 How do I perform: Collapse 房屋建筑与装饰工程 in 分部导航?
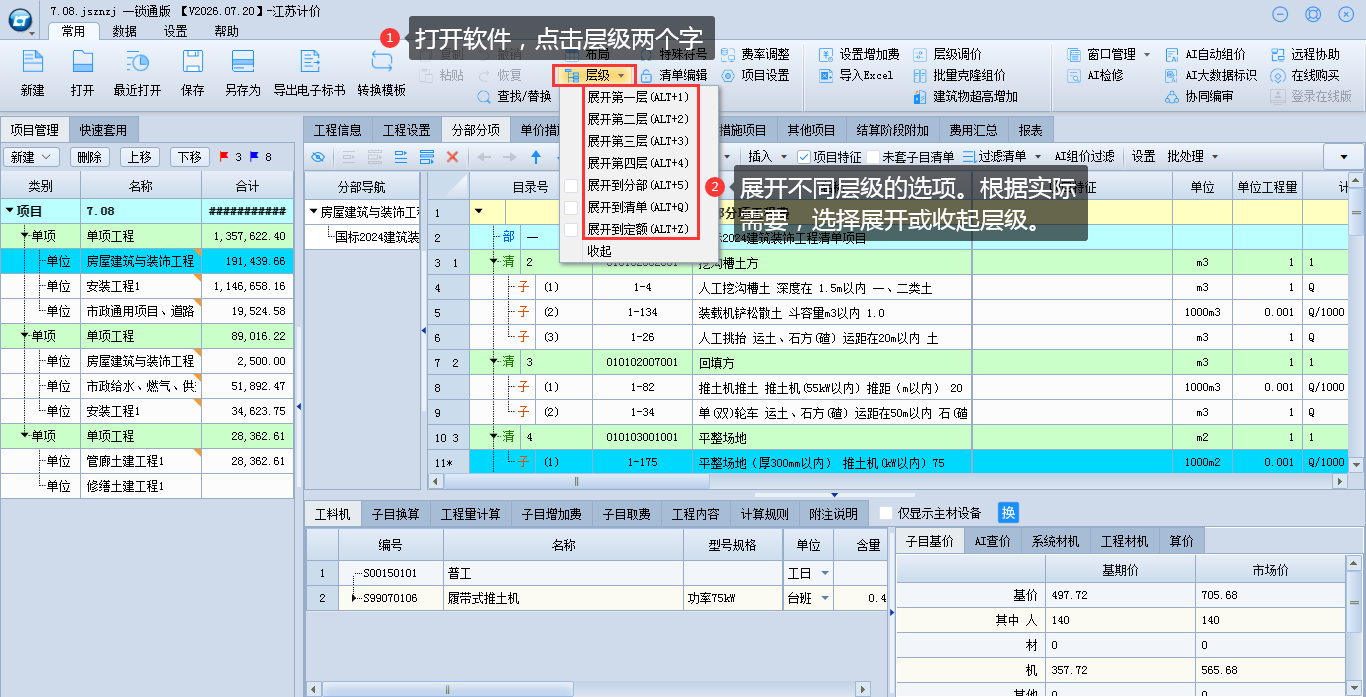click(314, 212)
